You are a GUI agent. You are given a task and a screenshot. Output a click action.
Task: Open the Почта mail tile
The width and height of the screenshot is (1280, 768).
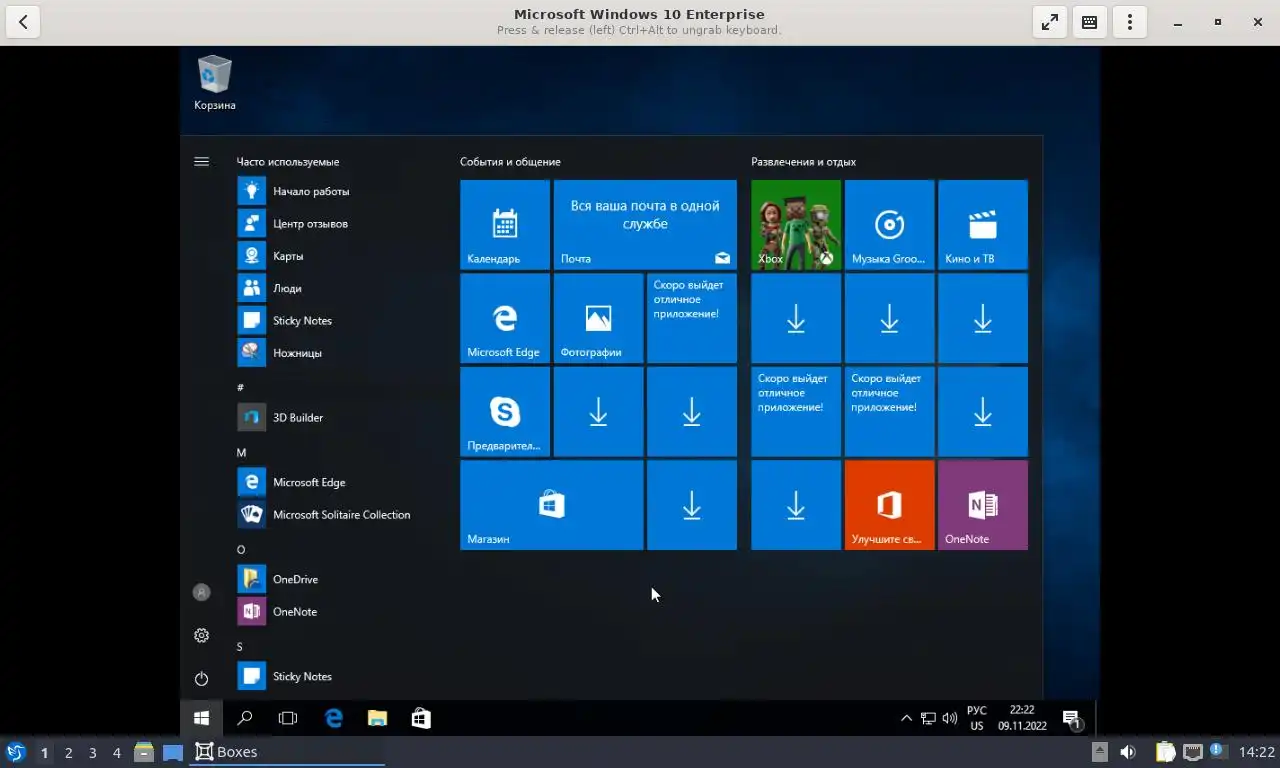coord(645,225)
